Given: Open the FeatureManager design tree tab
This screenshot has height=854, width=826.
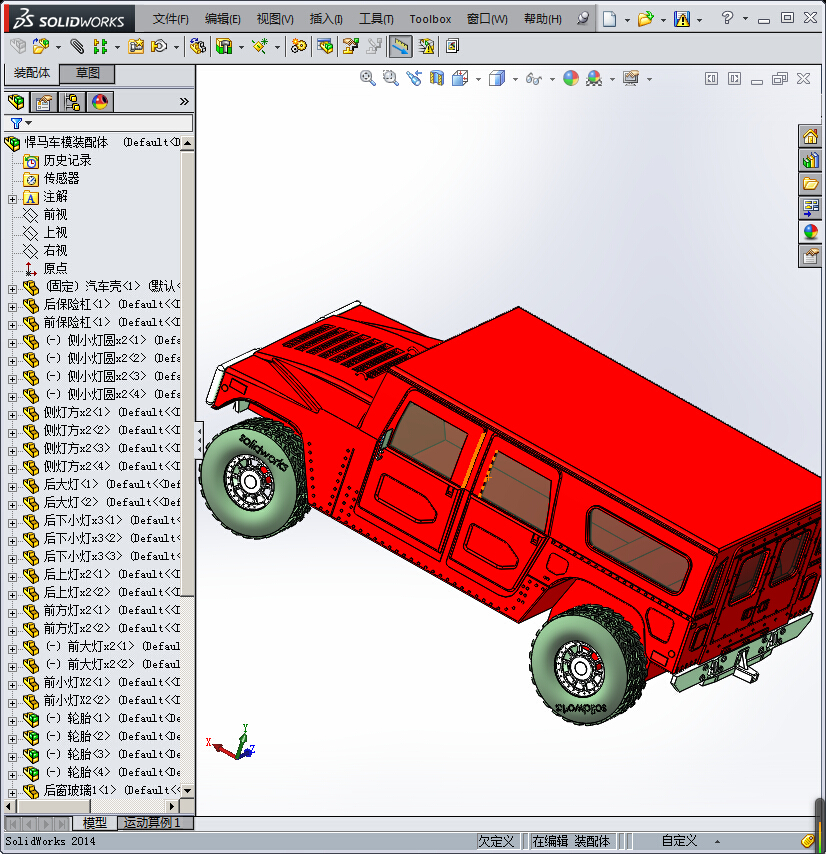Looking at the screenshot, I should [x=16, y=102].
